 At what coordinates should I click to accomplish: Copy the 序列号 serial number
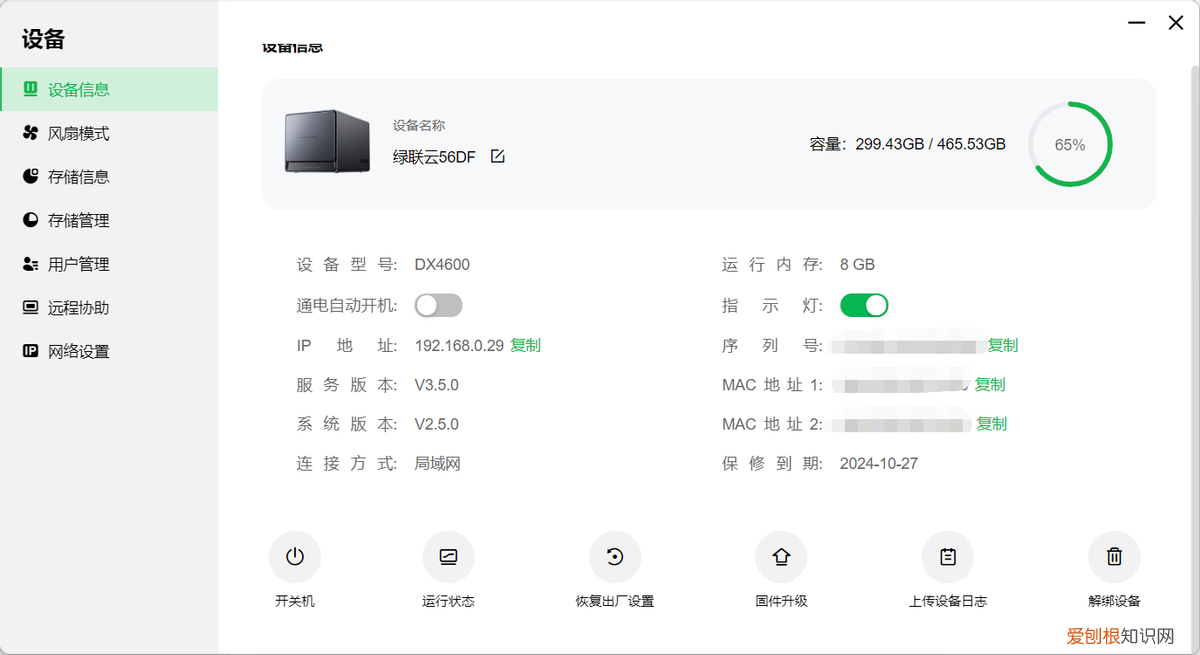click(1003, 345)
